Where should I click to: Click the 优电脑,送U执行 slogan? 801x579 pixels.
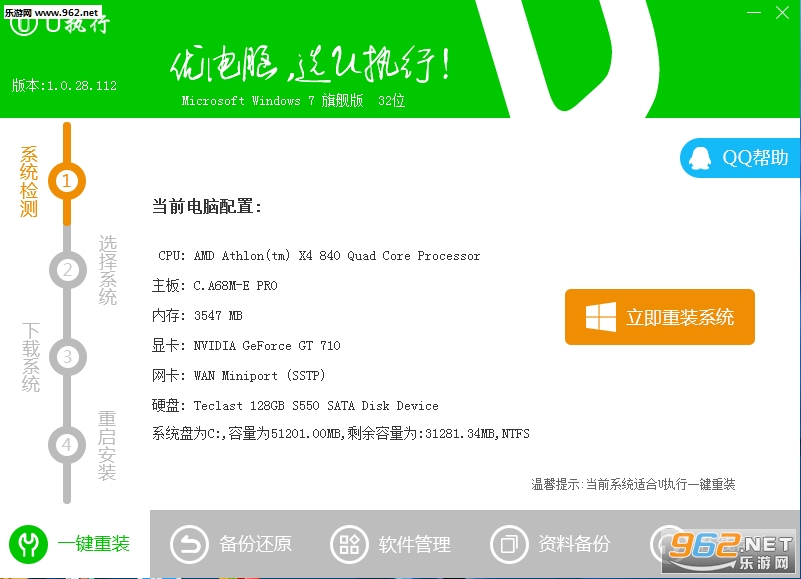310,65
